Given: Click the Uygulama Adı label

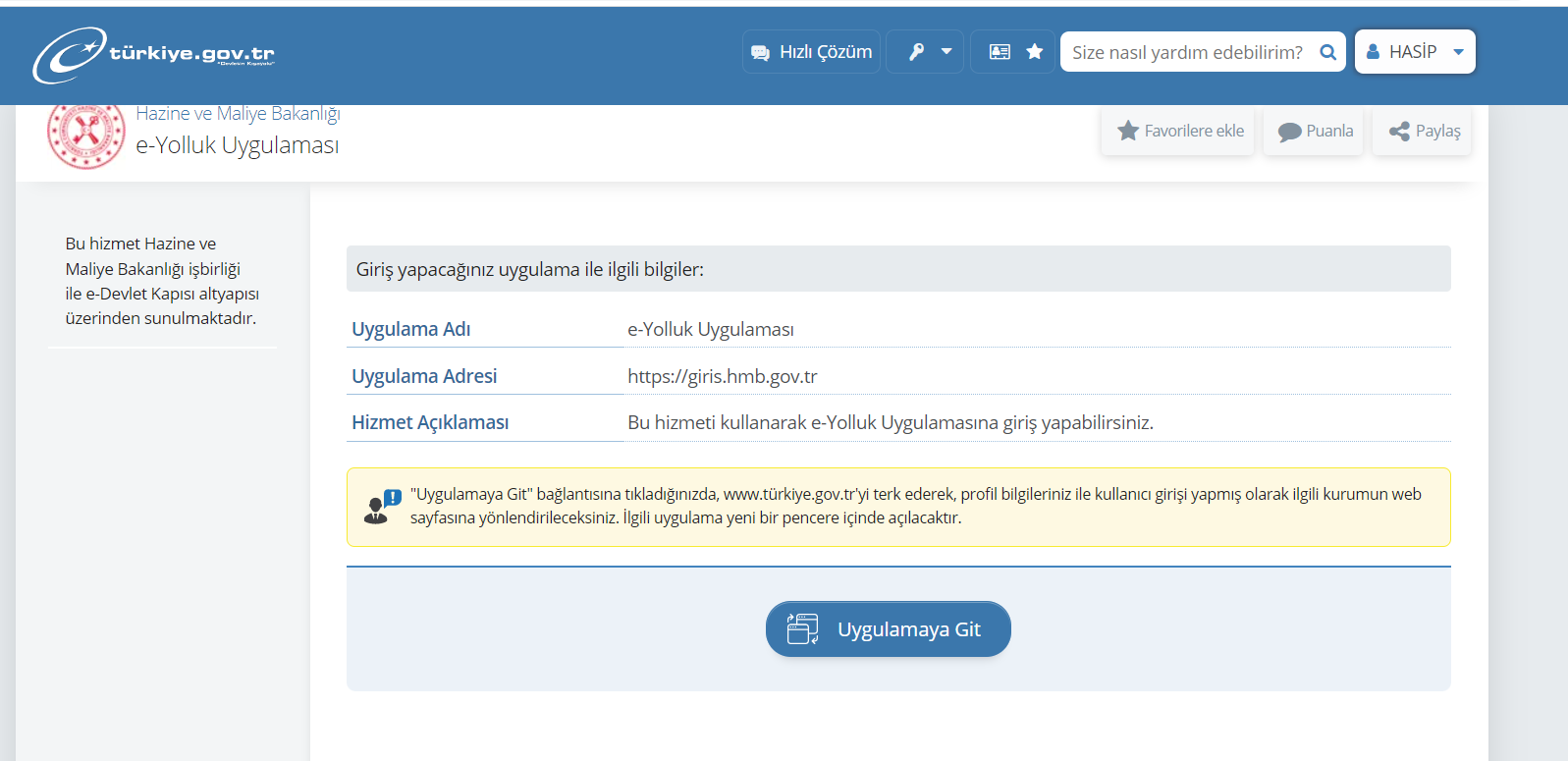Looking at the screenshot, I should click(x=411, y=329).
